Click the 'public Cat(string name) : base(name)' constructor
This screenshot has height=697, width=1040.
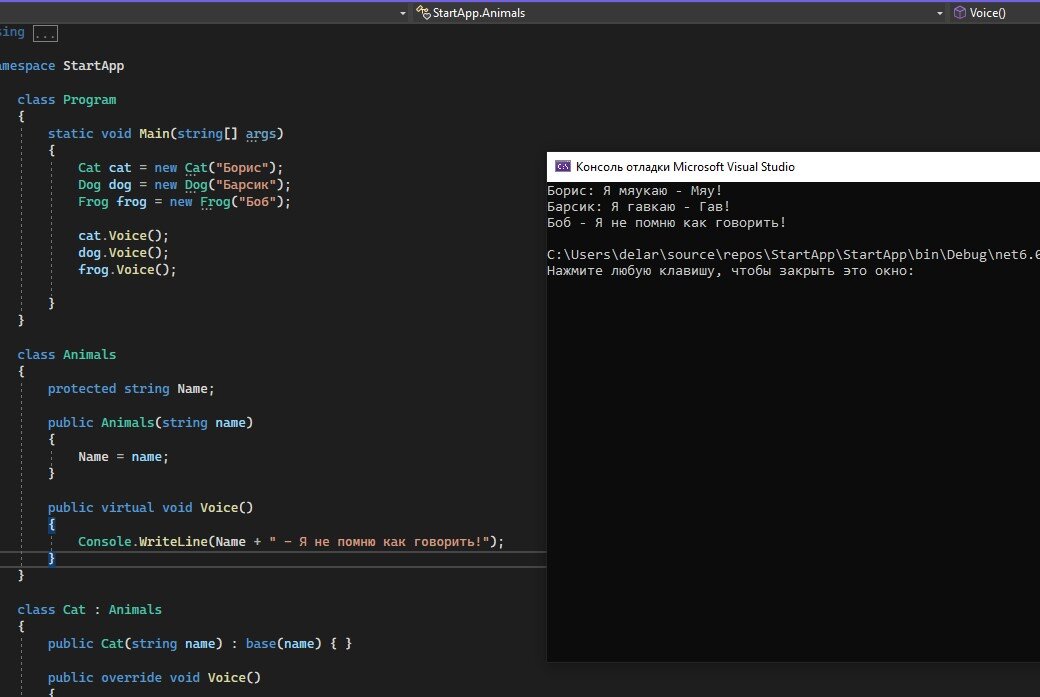click(200, 643)
